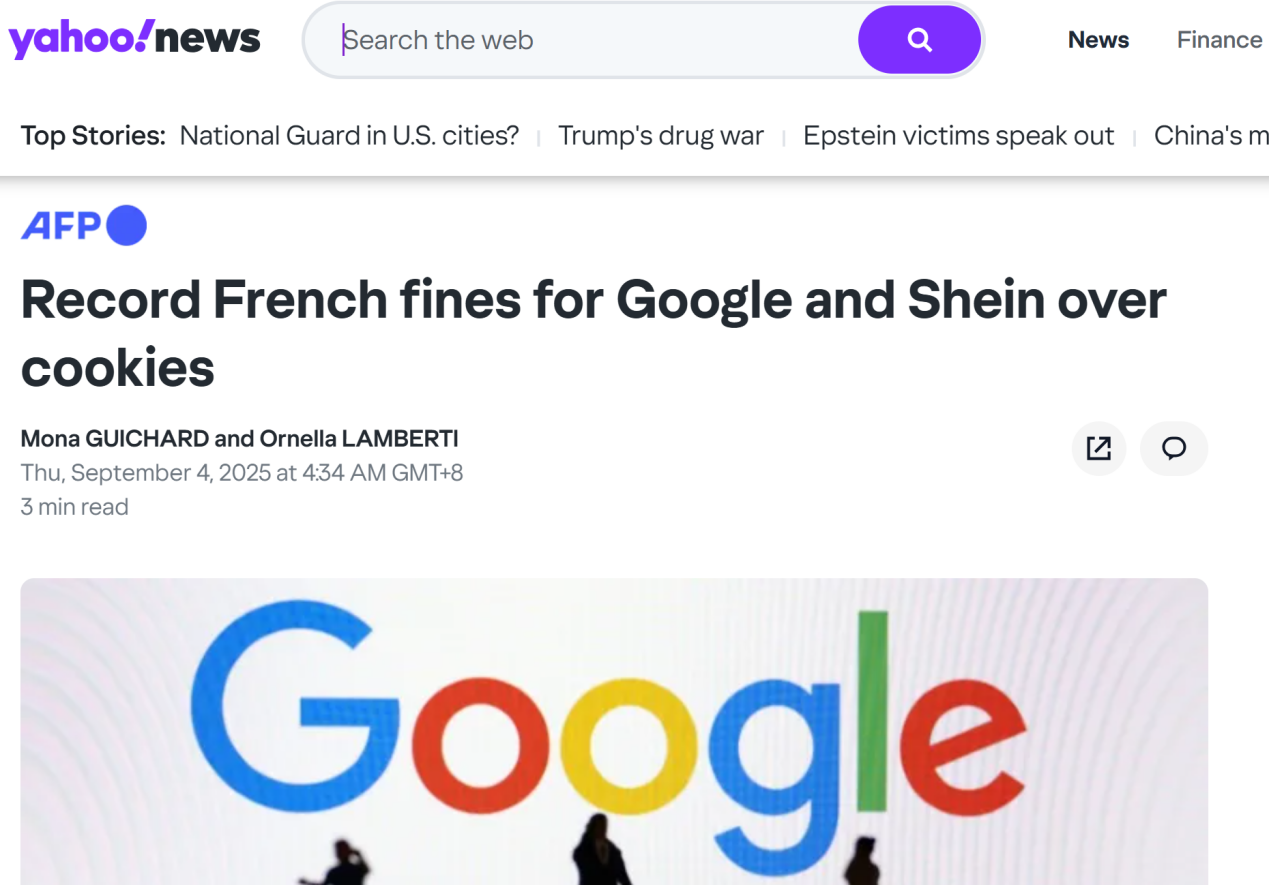Viewport: 1269px width, 885px height.
Task: Click the Record French fines article headline
Action: (593, 333)
